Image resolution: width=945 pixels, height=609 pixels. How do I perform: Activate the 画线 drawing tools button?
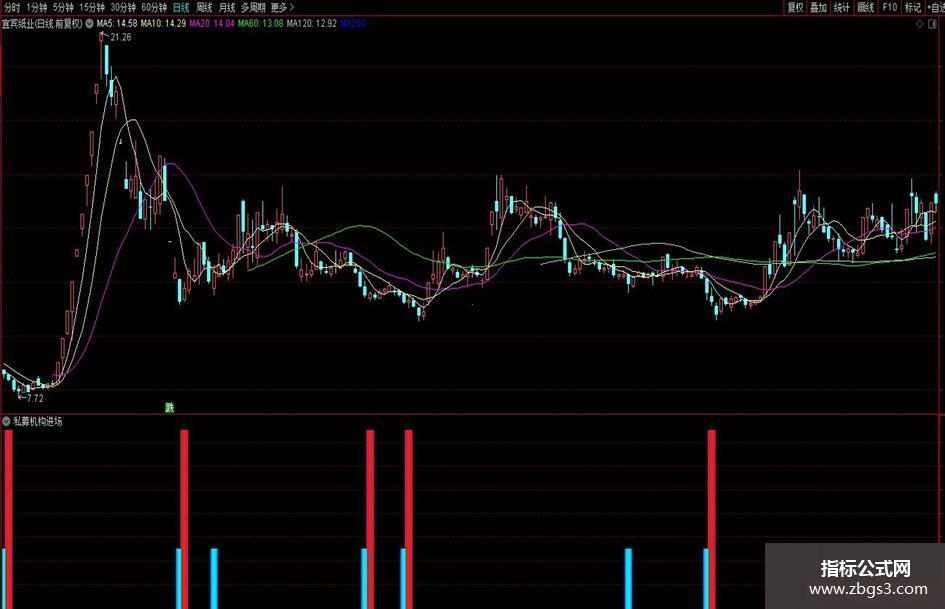click(x=865, y=7)
